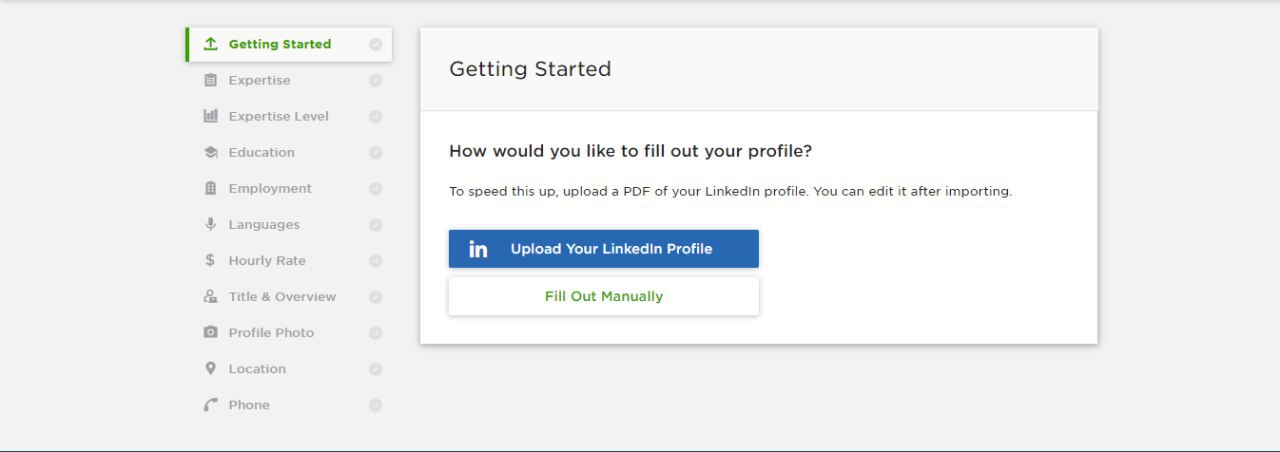This screenshot has width=1280, height=452.
Task: Click the camera icon for Profile Photo
Action: coord(210,332)
